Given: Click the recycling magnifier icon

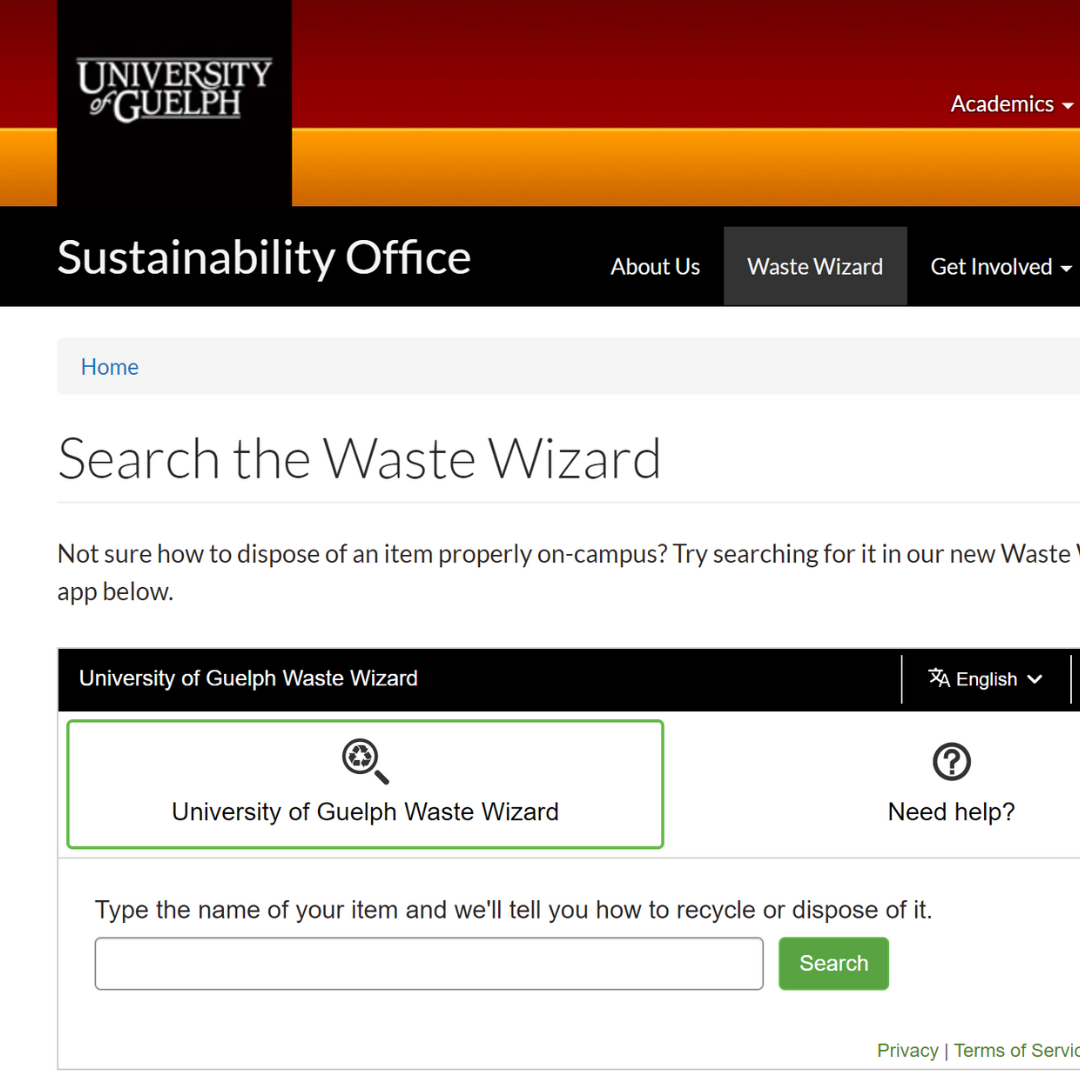Looking at the screenshot, I should tap(365, 761).
